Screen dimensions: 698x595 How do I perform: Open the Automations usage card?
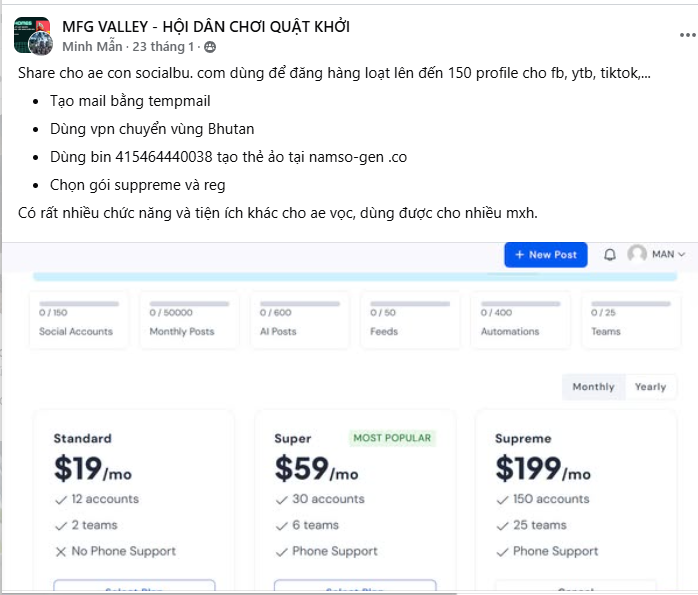coord(519,320)
